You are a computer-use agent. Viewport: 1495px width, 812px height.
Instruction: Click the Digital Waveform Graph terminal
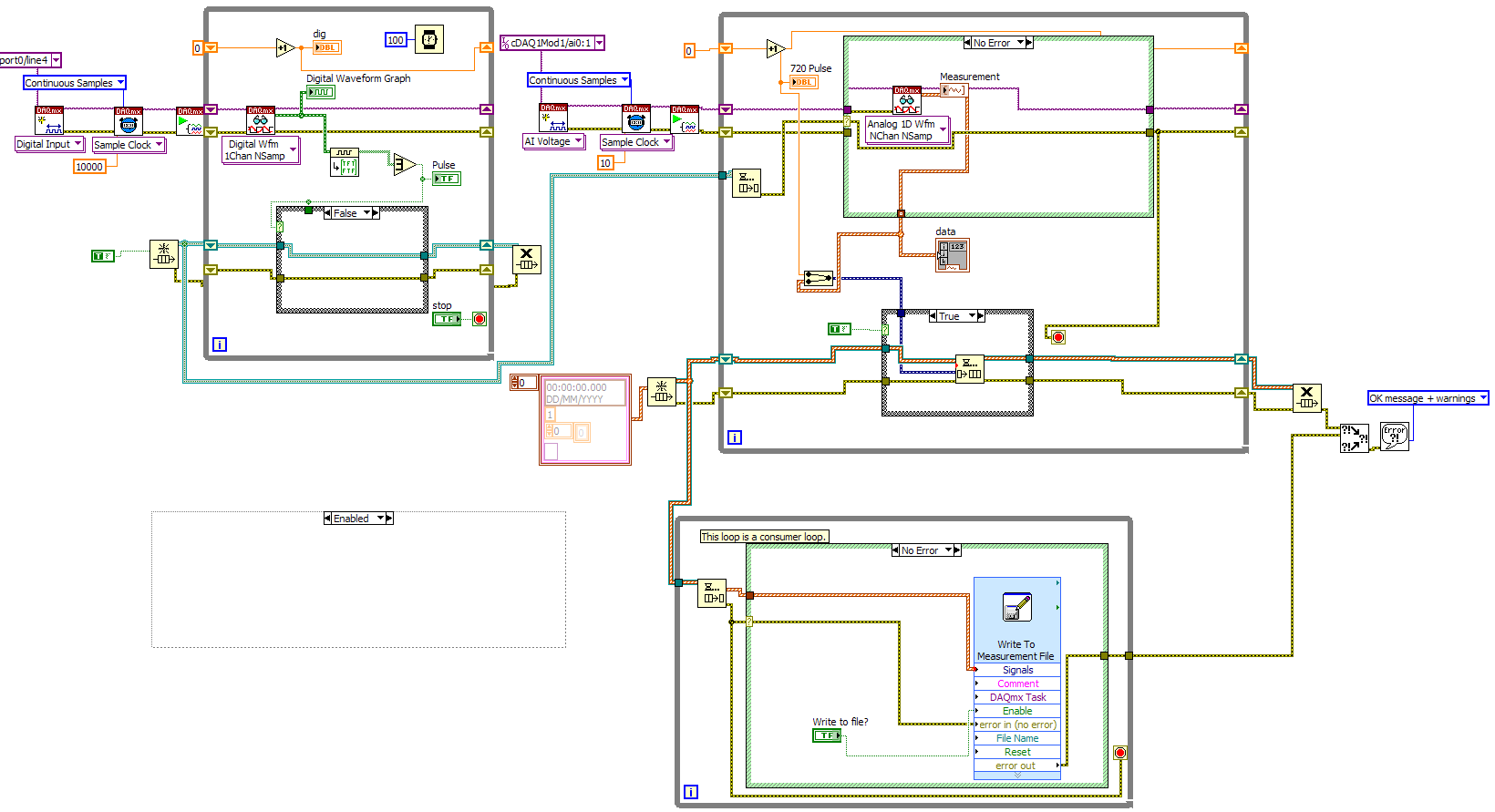(x=321, y=92)
